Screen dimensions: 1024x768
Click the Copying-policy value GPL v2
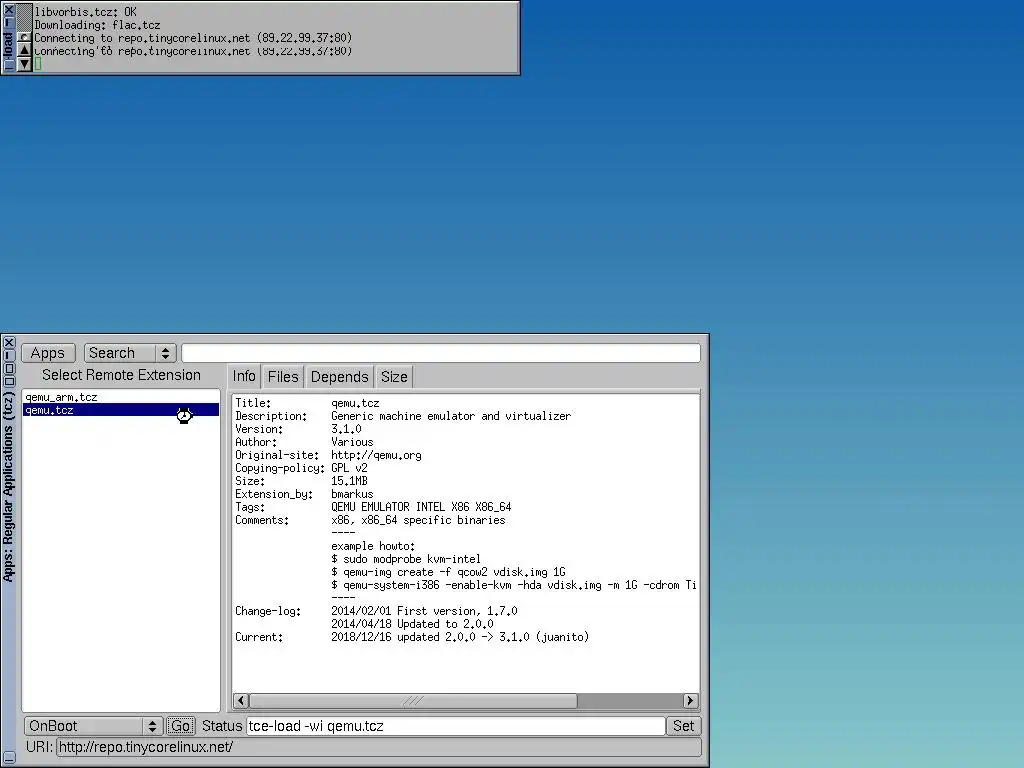click(x=349, y=468)
